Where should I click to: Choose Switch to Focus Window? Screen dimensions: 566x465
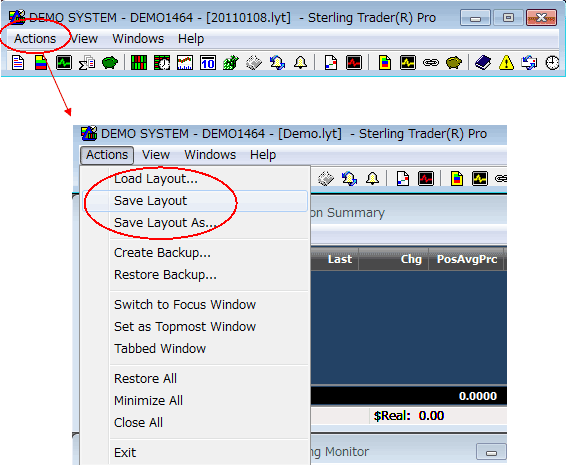195,305
